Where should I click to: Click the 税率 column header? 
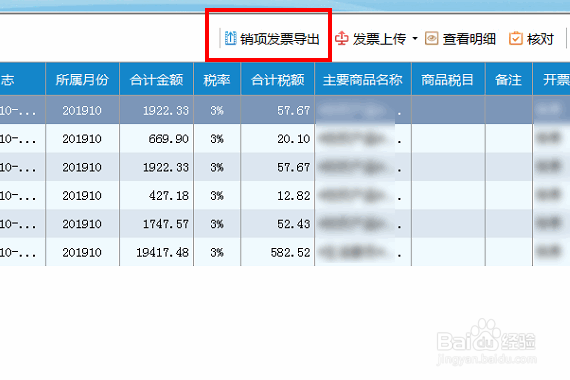(x=217, y=79)
